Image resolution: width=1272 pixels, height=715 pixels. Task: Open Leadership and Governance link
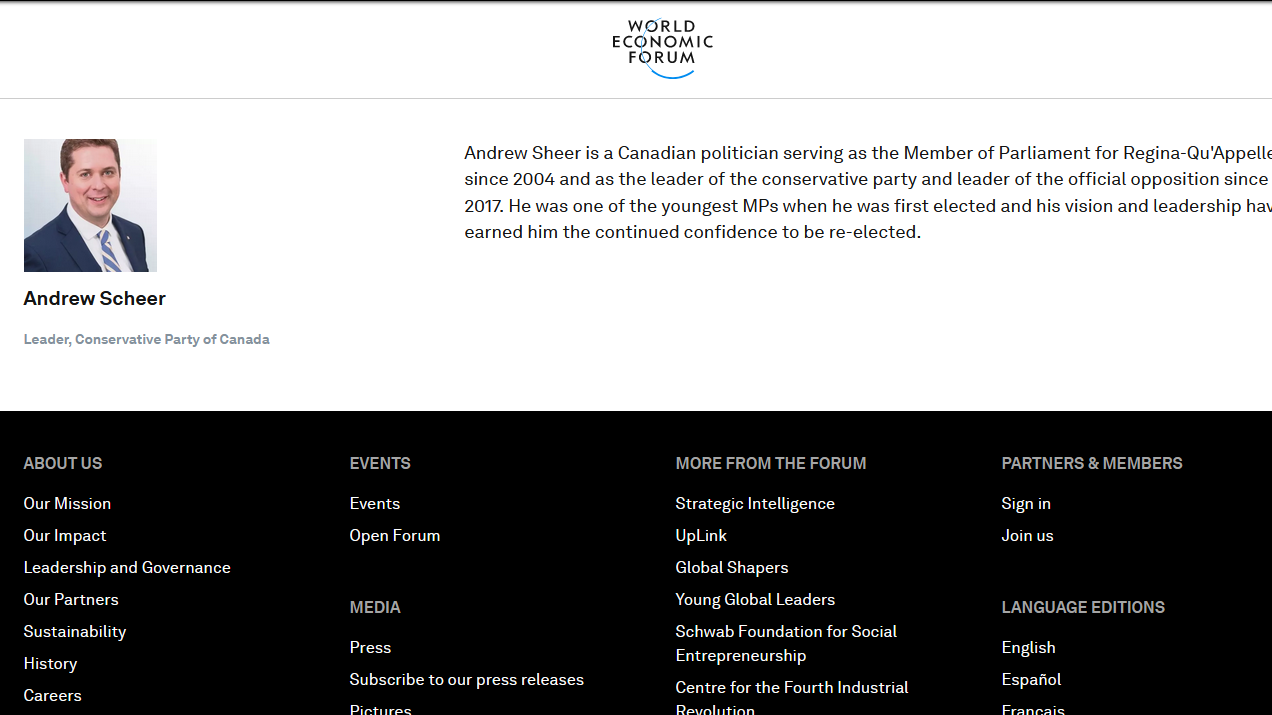point(127,567)
